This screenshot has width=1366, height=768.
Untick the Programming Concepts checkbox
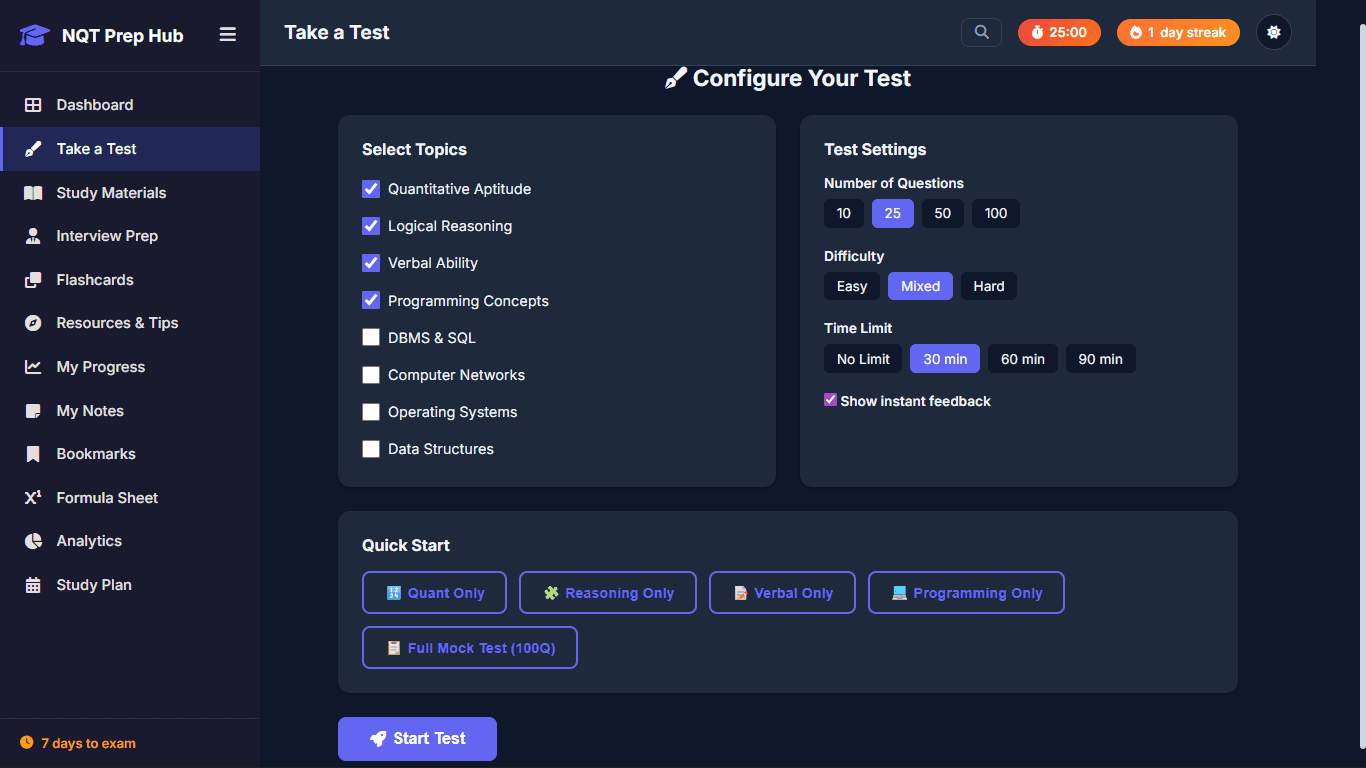click(371, 300)
